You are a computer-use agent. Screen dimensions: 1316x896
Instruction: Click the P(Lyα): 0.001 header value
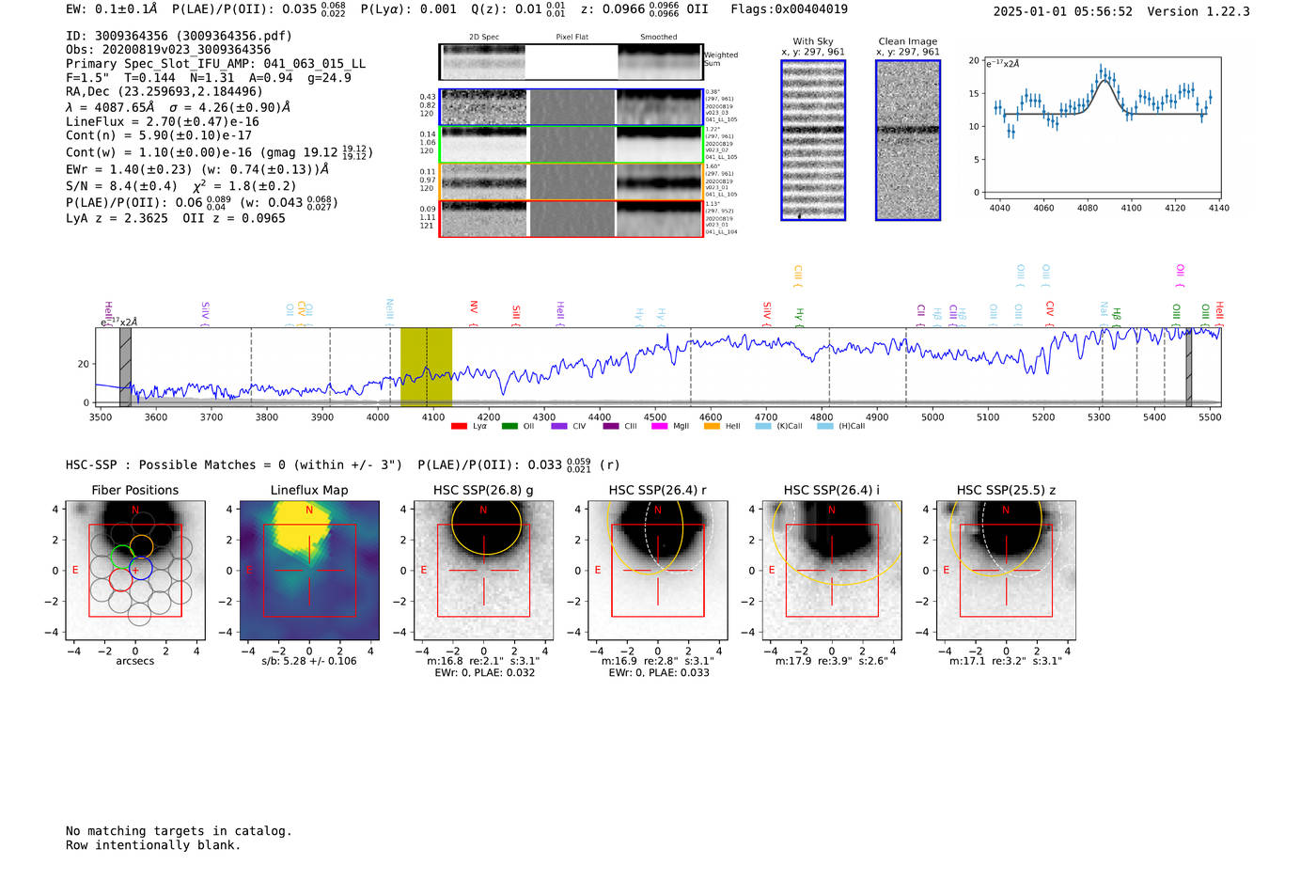point(409,9)
